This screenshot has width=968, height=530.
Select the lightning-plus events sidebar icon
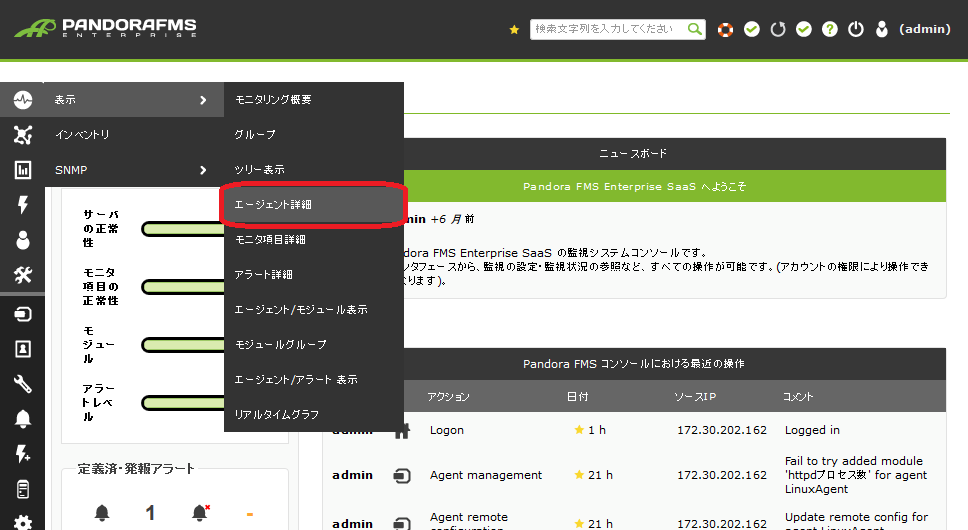coord(23,454)
